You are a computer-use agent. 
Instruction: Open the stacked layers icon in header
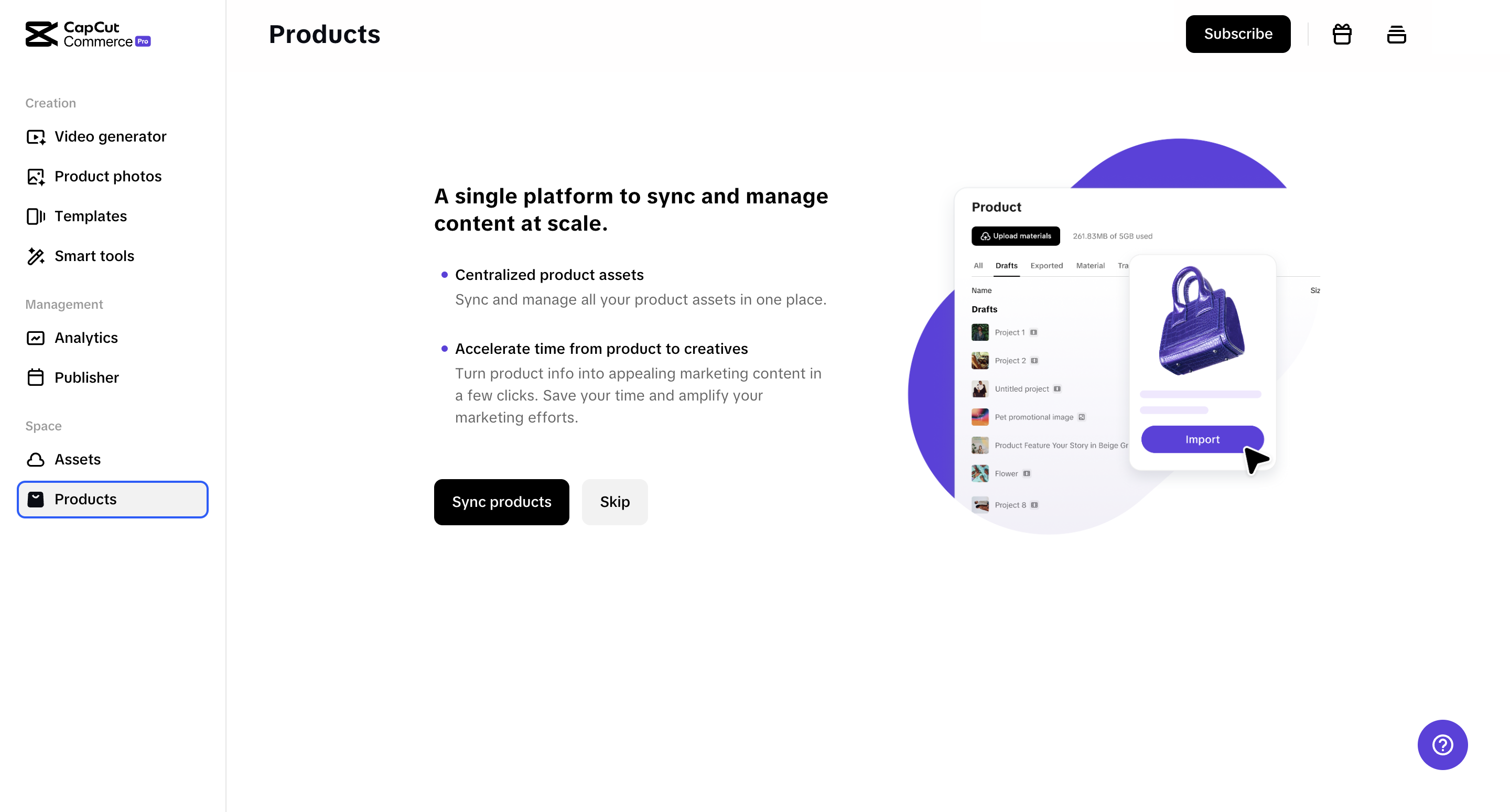pyautogui.click(x=1396, y=34)
